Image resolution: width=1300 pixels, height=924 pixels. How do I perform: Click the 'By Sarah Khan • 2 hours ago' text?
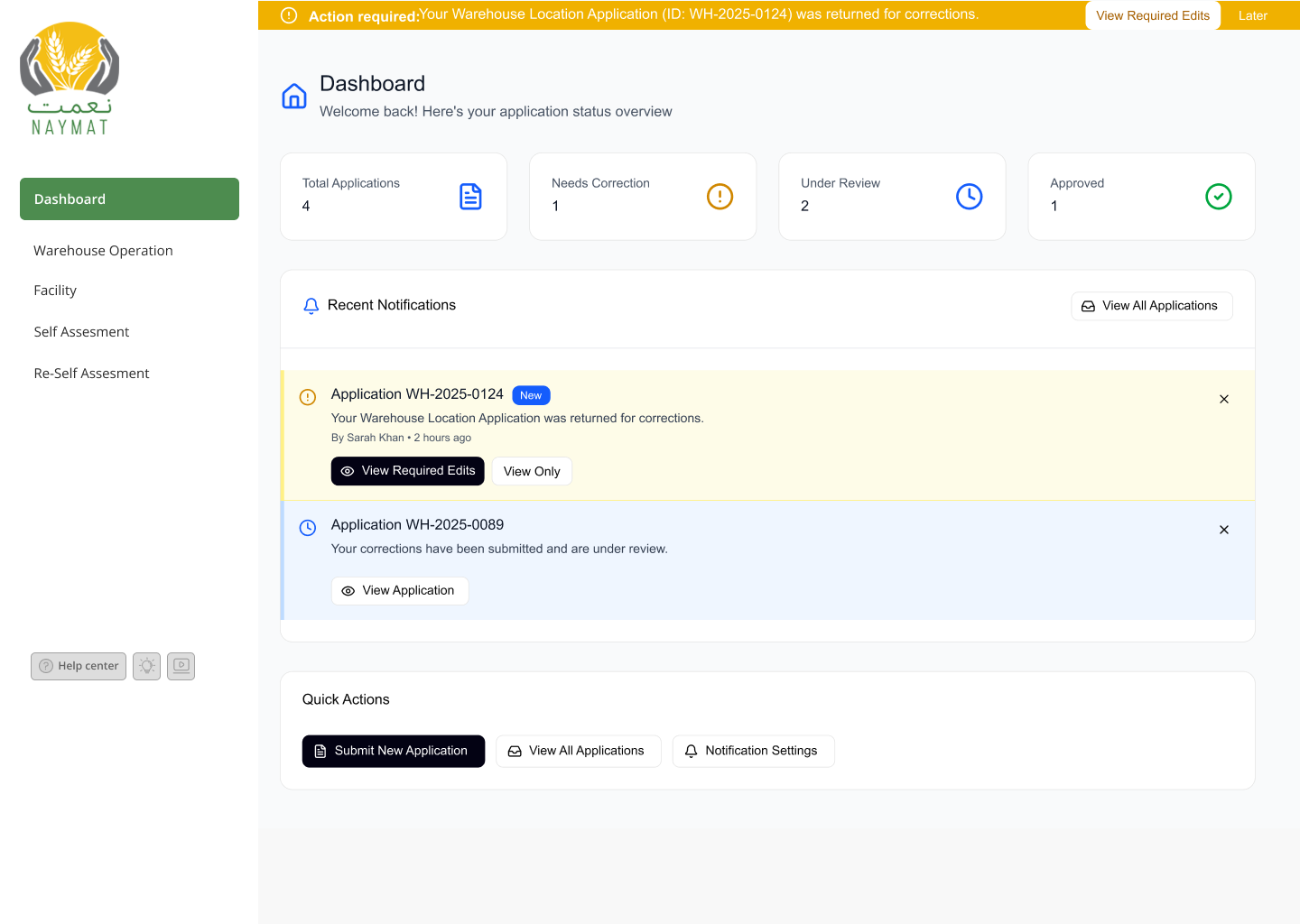pyautogui.click(x=401, y=438)
